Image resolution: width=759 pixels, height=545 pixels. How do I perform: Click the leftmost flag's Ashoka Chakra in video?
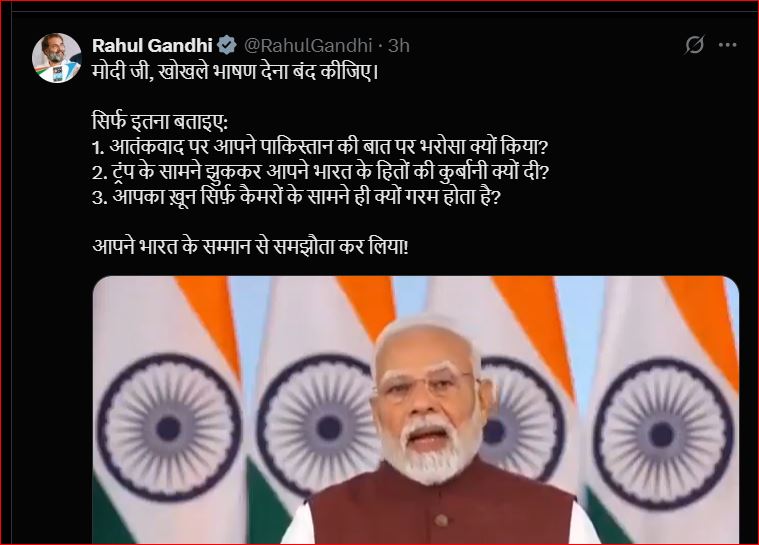(x=169, y=428)
